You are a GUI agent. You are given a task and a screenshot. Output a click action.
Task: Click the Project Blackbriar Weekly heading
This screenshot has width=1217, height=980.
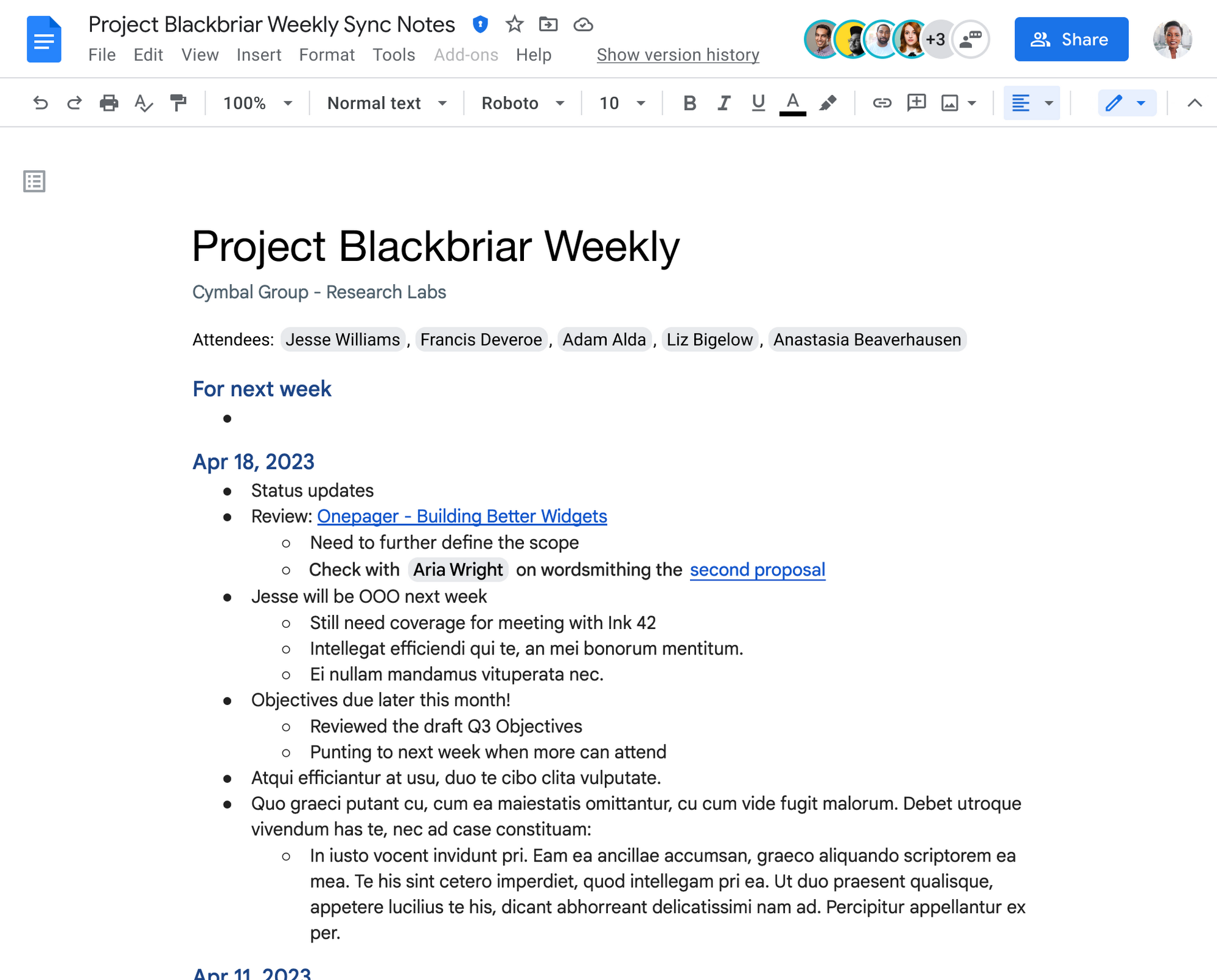436,246
